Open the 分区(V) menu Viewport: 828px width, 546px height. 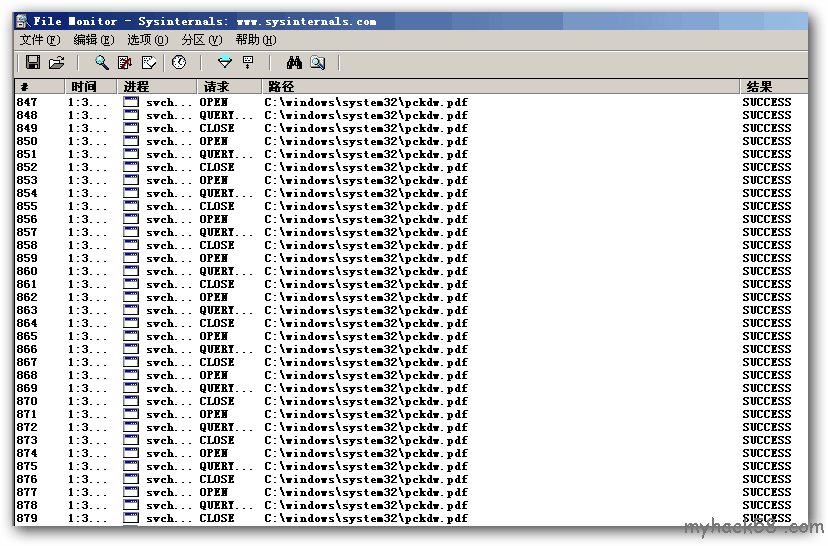pyautogui.click(x=202, y=40)
